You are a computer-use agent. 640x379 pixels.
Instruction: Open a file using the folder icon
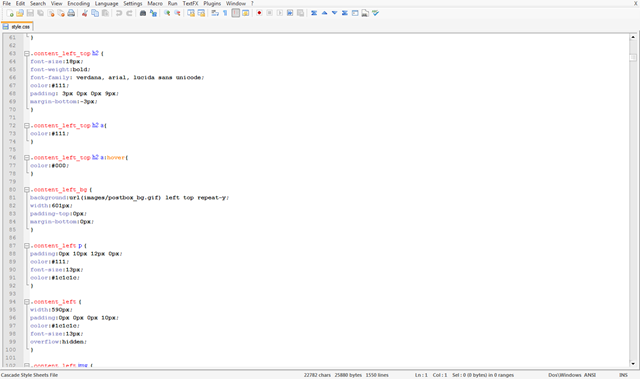coord(20,13)
